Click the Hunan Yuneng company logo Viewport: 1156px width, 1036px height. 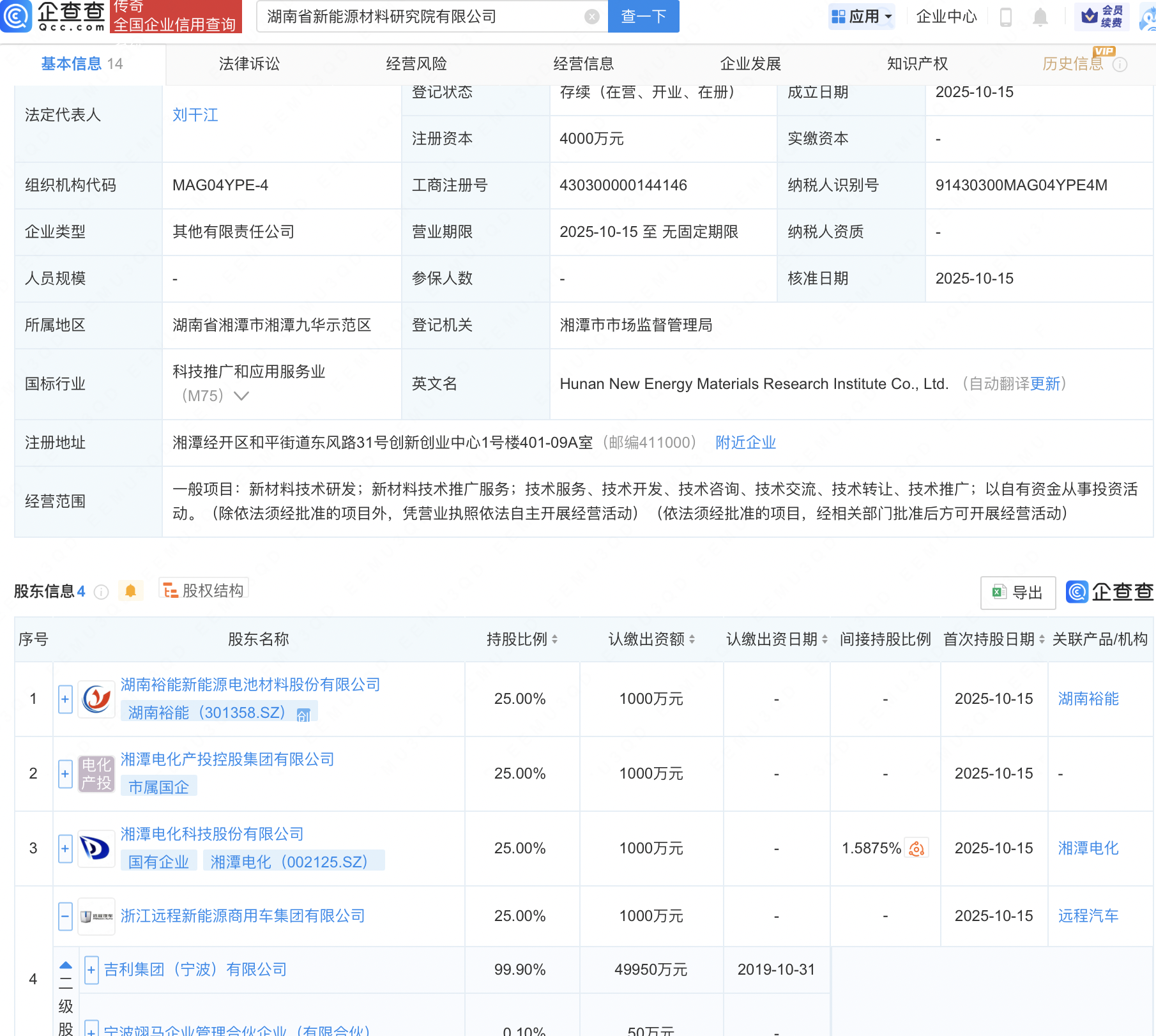[x=96, y=699]
